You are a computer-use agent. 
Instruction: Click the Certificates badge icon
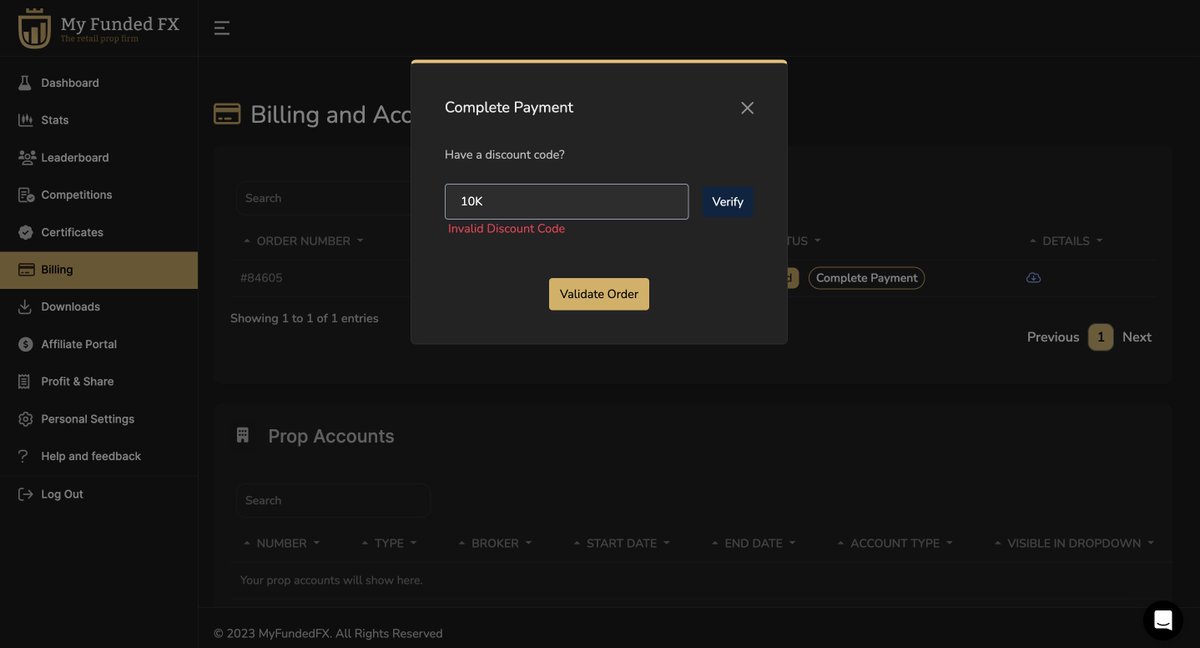click(x=25, y=232)
